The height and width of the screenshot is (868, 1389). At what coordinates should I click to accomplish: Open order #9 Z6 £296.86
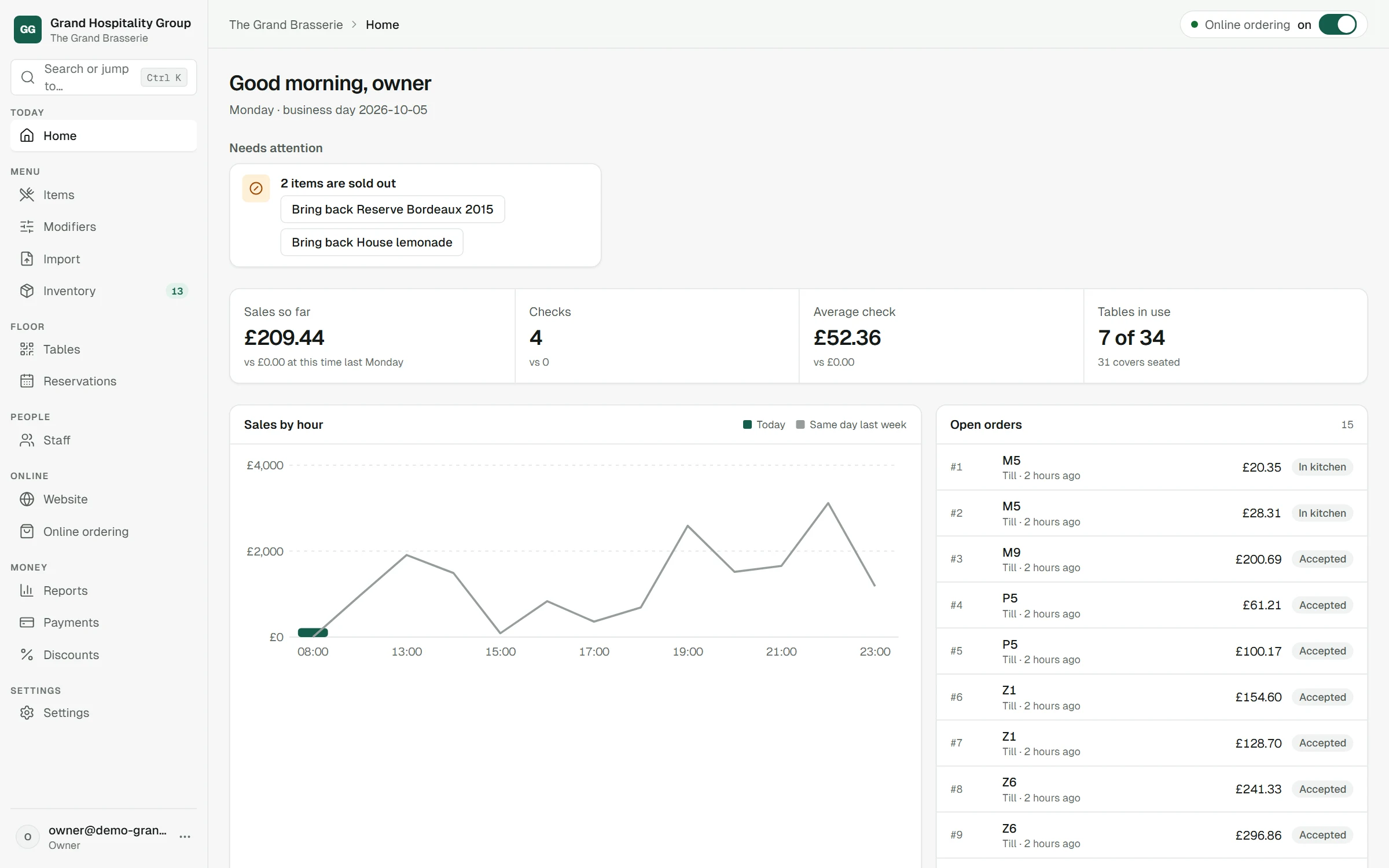pos(1152,835)
